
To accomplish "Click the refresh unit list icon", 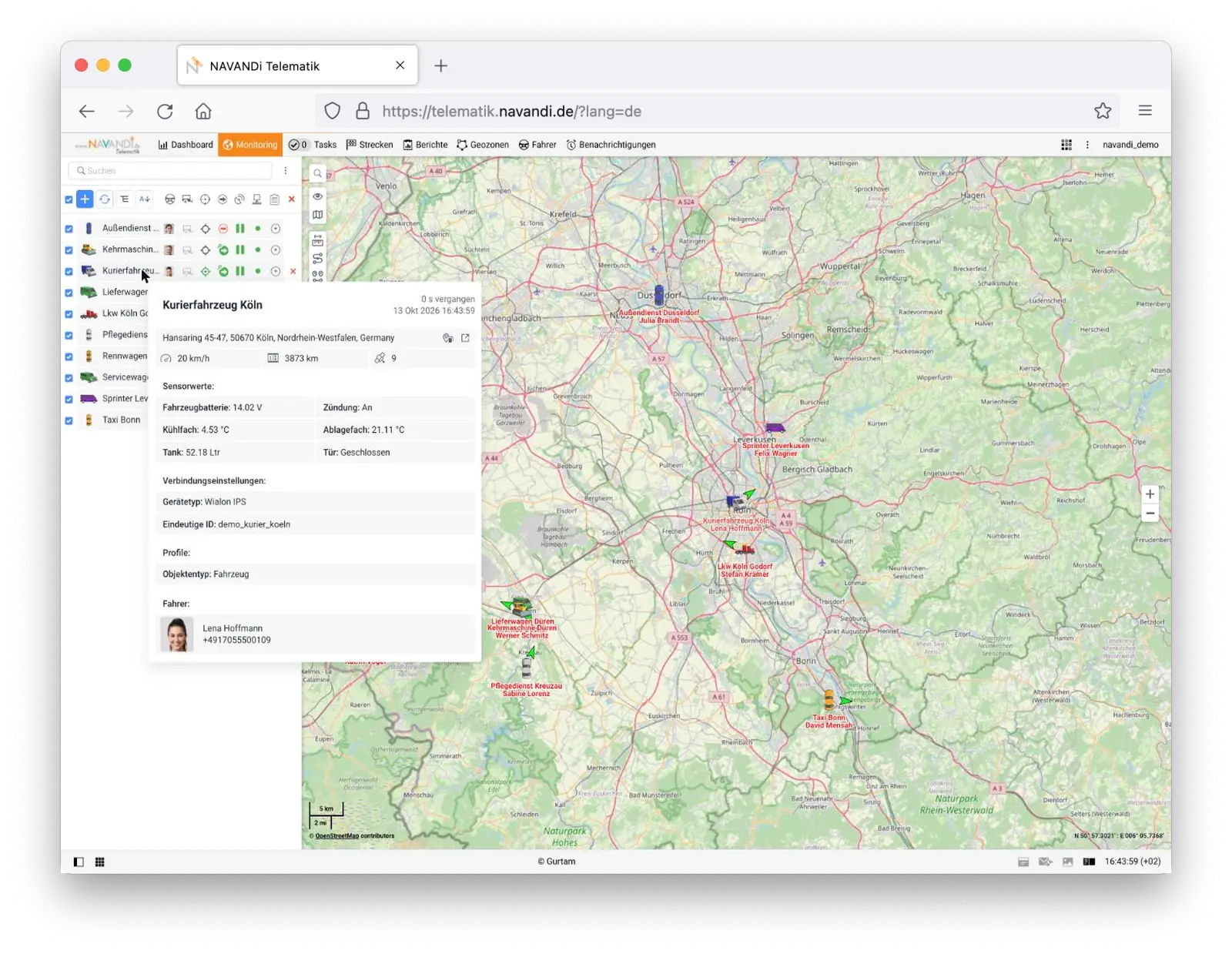I will (x=105, y=199).
